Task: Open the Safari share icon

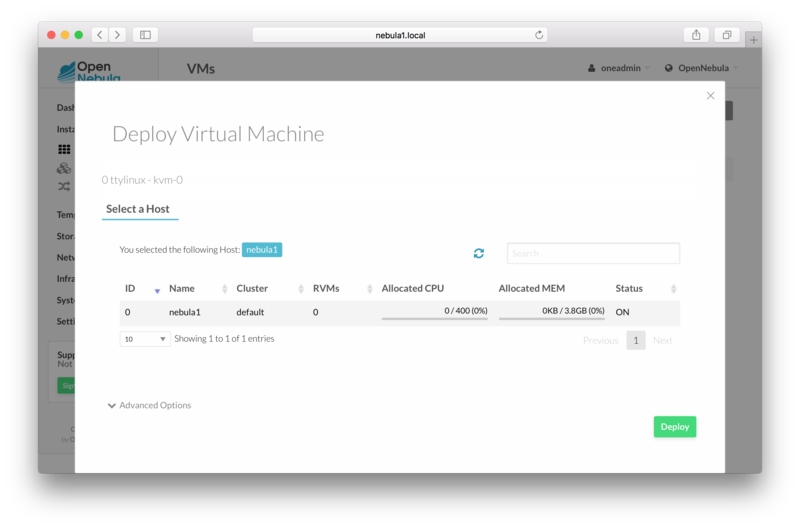Action: tap(696, 35)
